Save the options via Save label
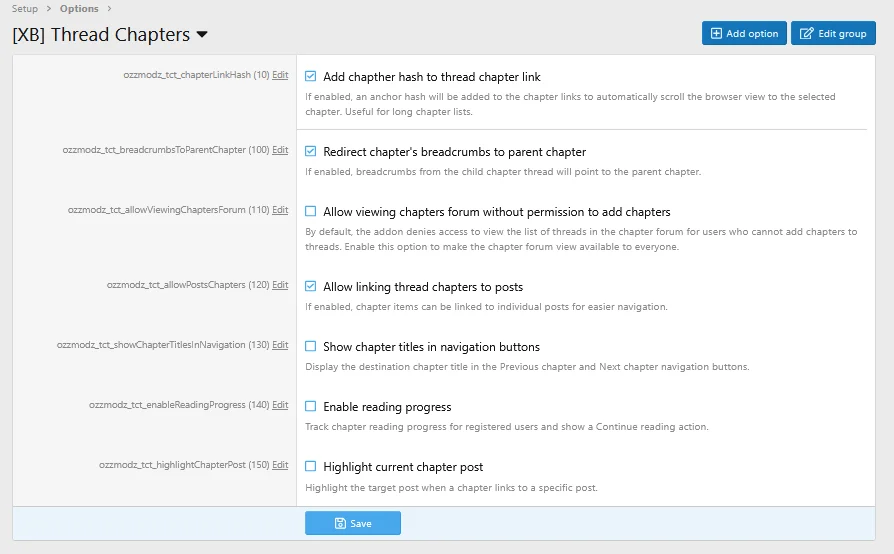Screen dimensions: 894x554 (360, 523)
